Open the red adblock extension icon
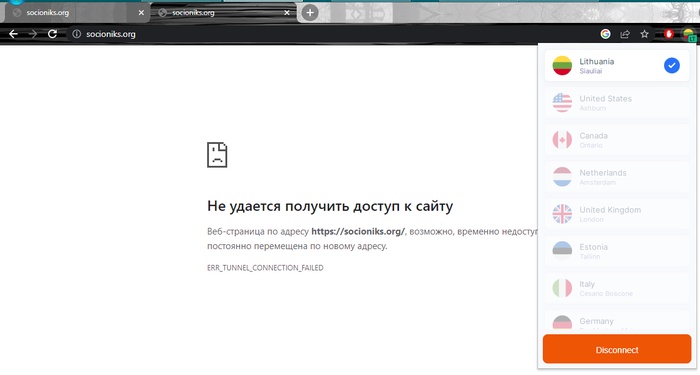Viewport: 700px width, 375px height. (x=669, y=34)
